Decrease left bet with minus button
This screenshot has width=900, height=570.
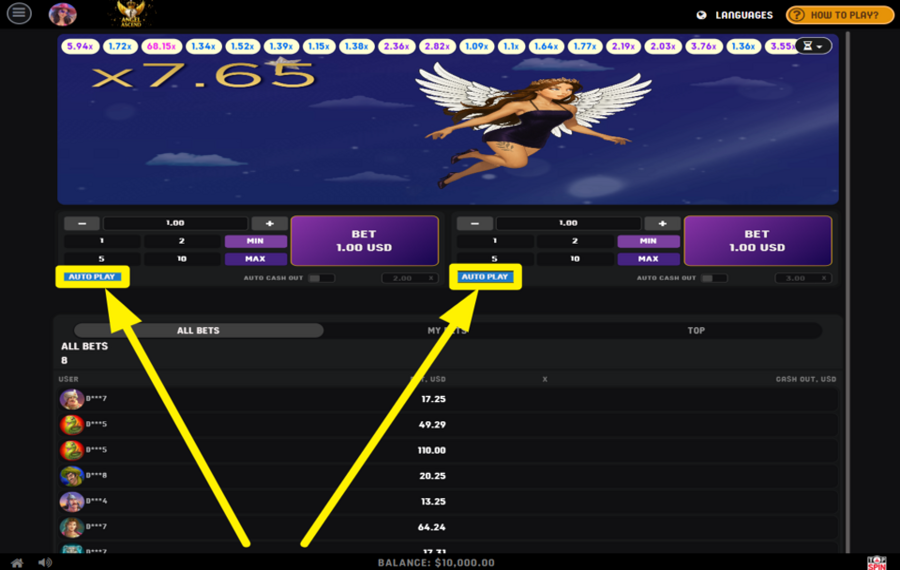pyautogui.click(x=82, y=224)
